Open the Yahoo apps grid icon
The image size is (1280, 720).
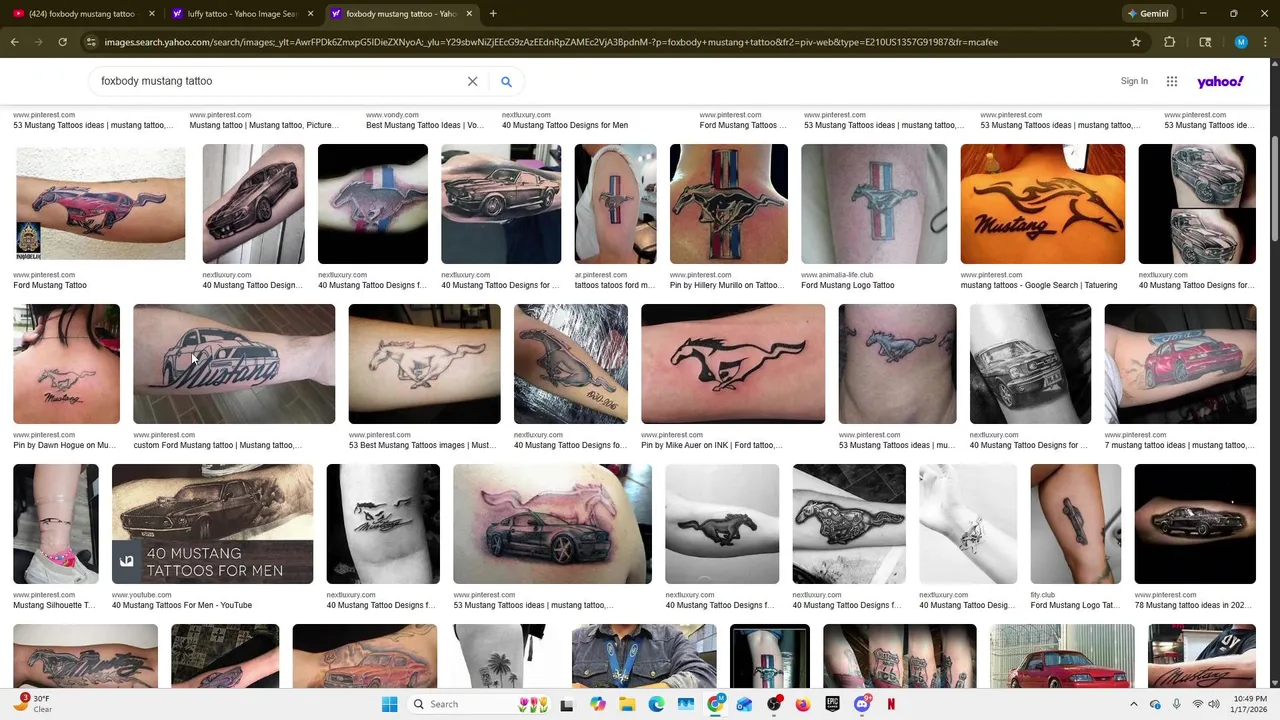click(x=1172, y=82)
